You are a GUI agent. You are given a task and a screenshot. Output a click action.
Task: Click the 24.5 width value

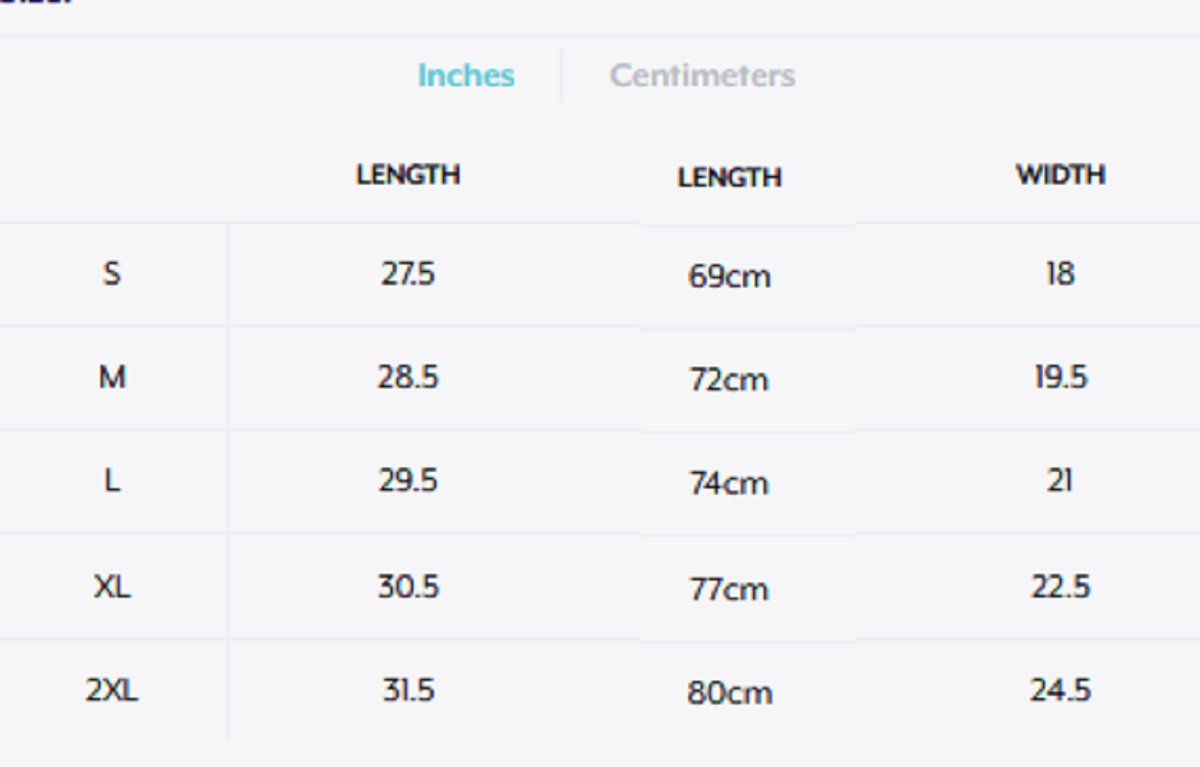1060,690
